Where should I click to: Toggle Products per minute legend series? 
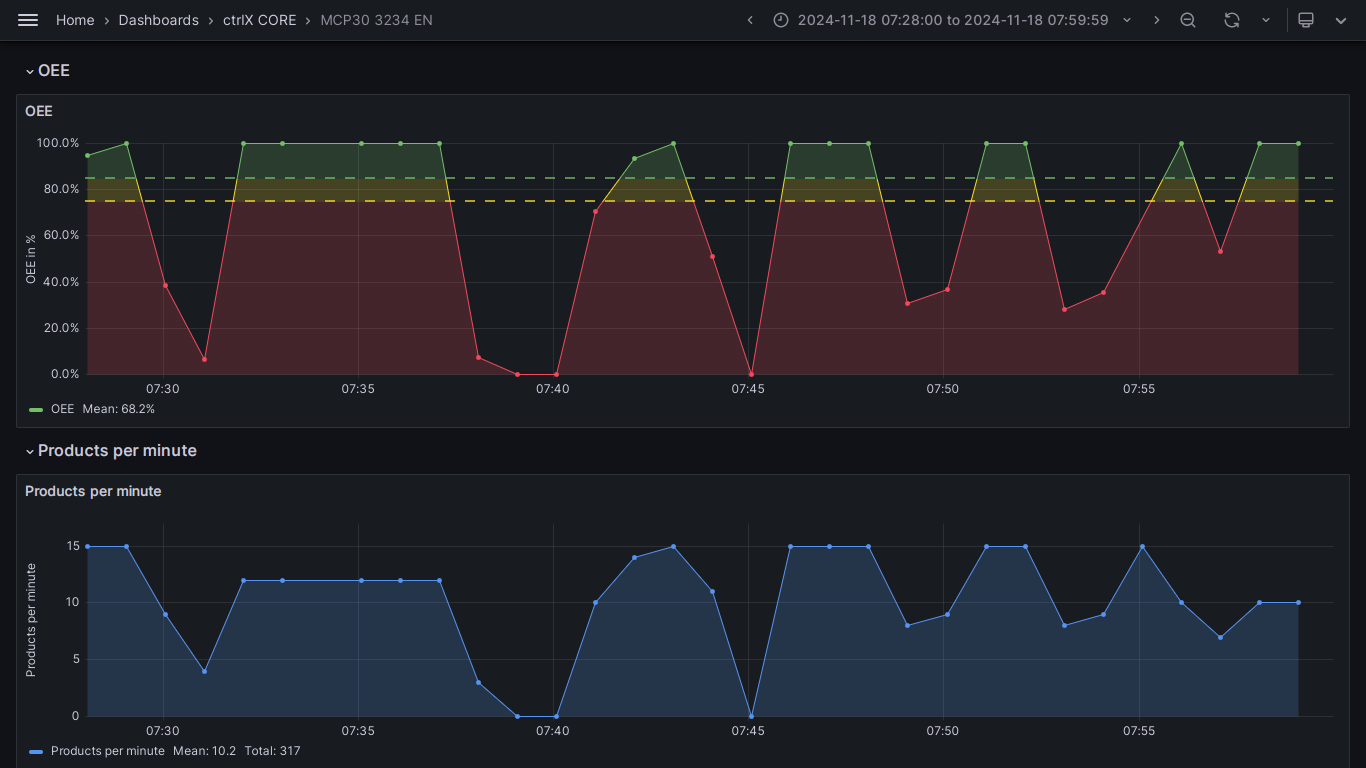107,751
